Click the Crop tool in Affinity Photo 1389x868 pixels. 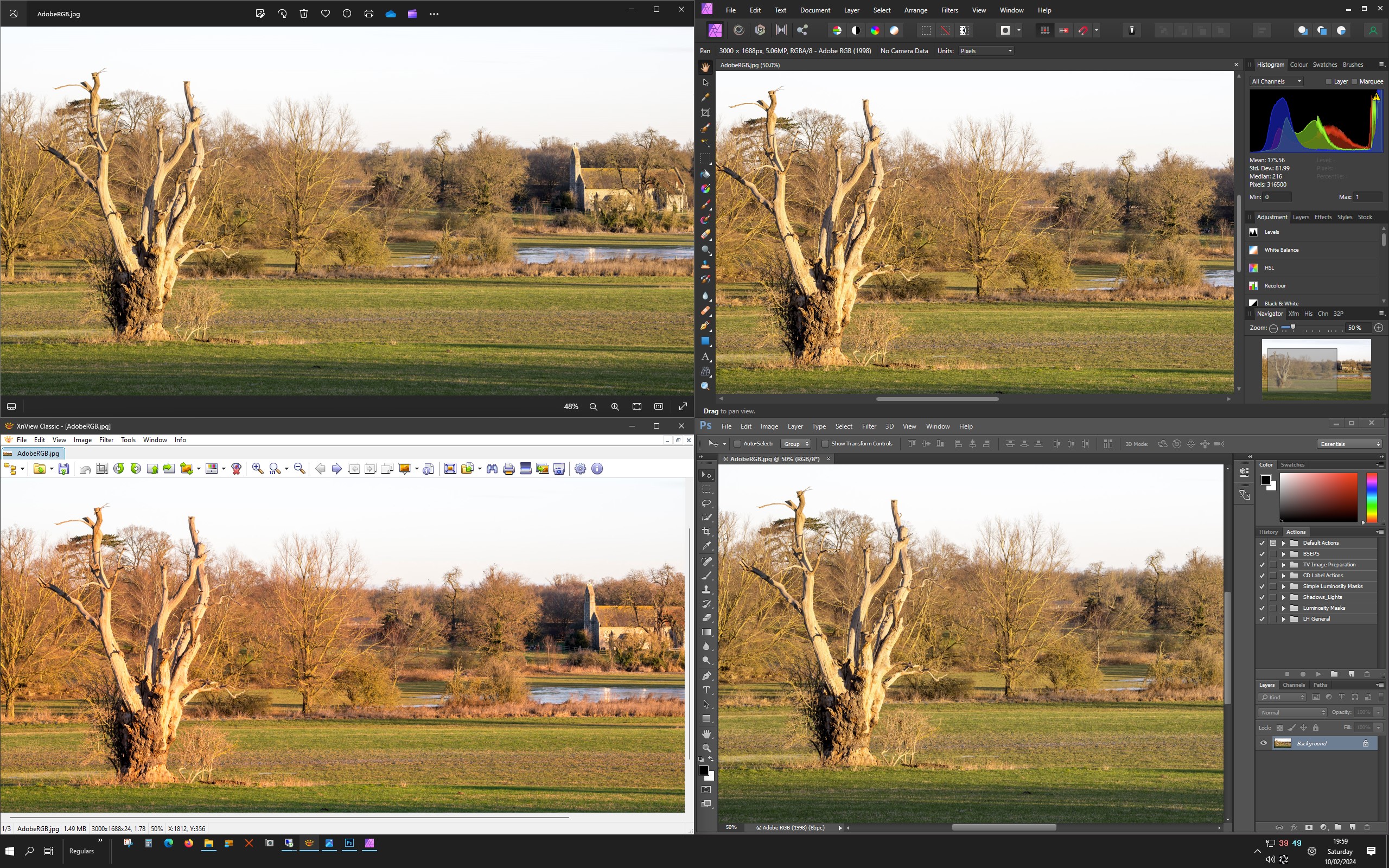tap(705, 113)
